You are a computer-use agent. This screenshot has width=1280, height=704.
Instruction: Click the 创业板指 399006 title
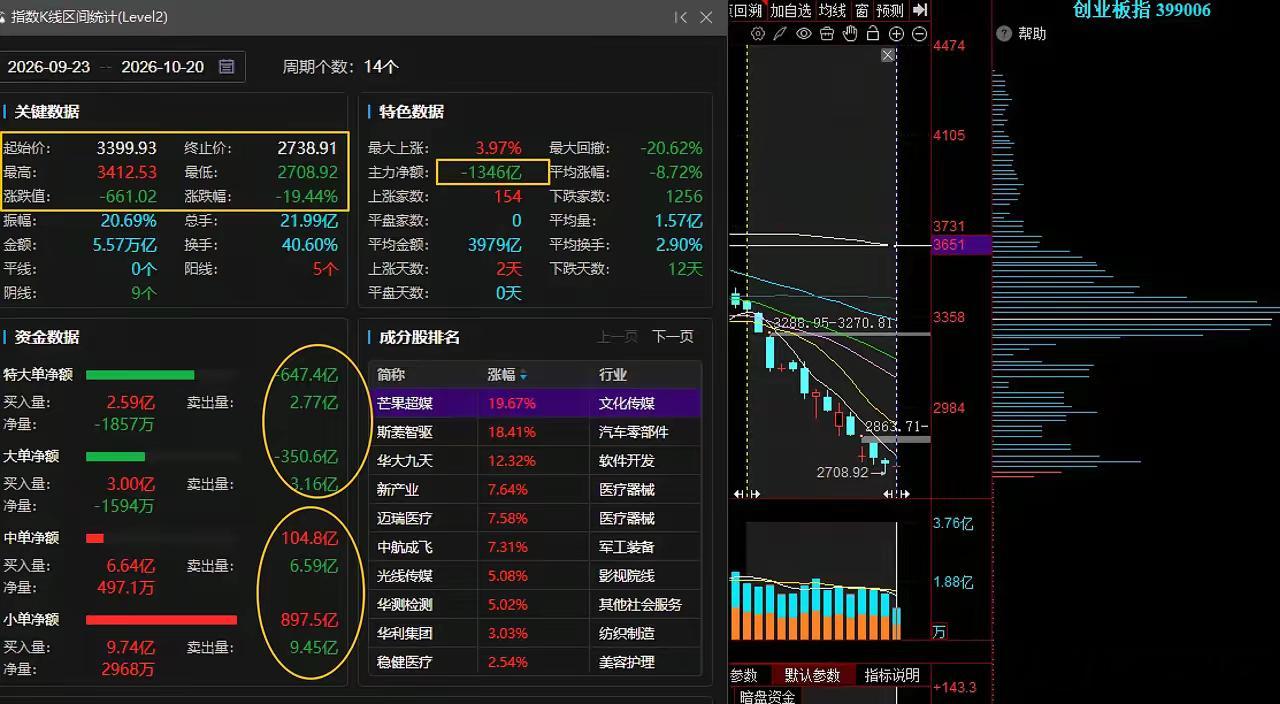coord(1141,10)
